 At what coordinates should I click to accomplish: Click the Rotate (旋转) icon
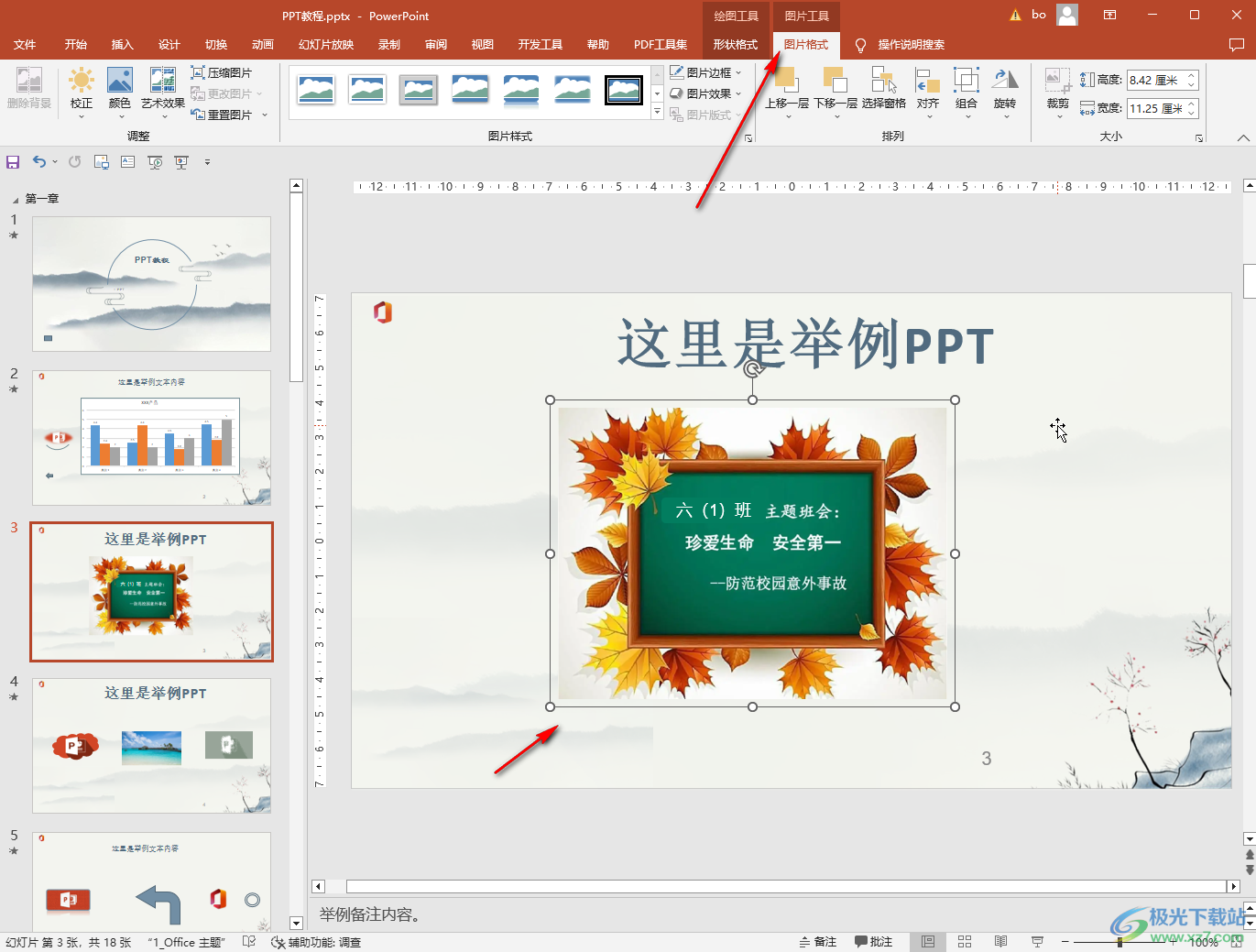(x=1005, y=80)
